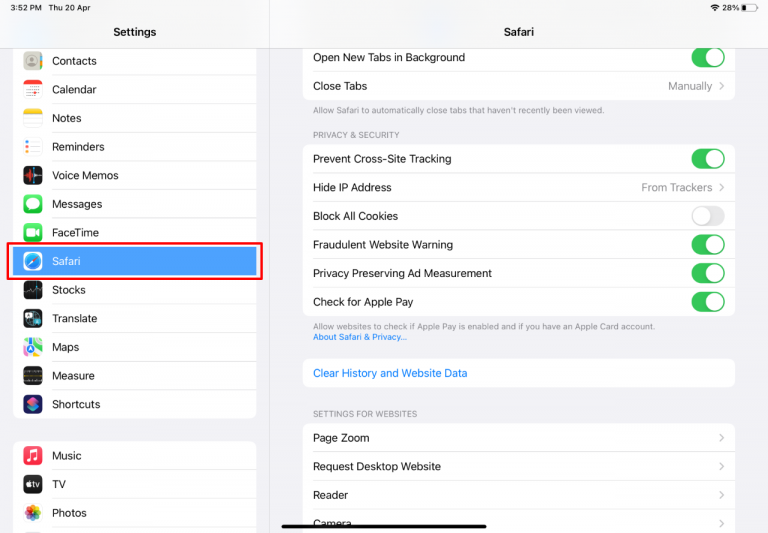Open Translate in the settings sidebar

coord(134,319)
